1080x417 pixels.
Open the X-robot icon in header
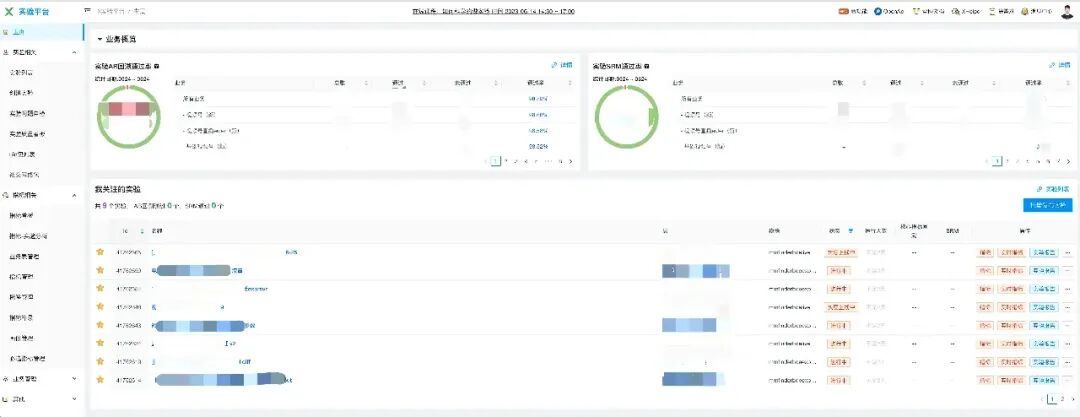point(957,12)
